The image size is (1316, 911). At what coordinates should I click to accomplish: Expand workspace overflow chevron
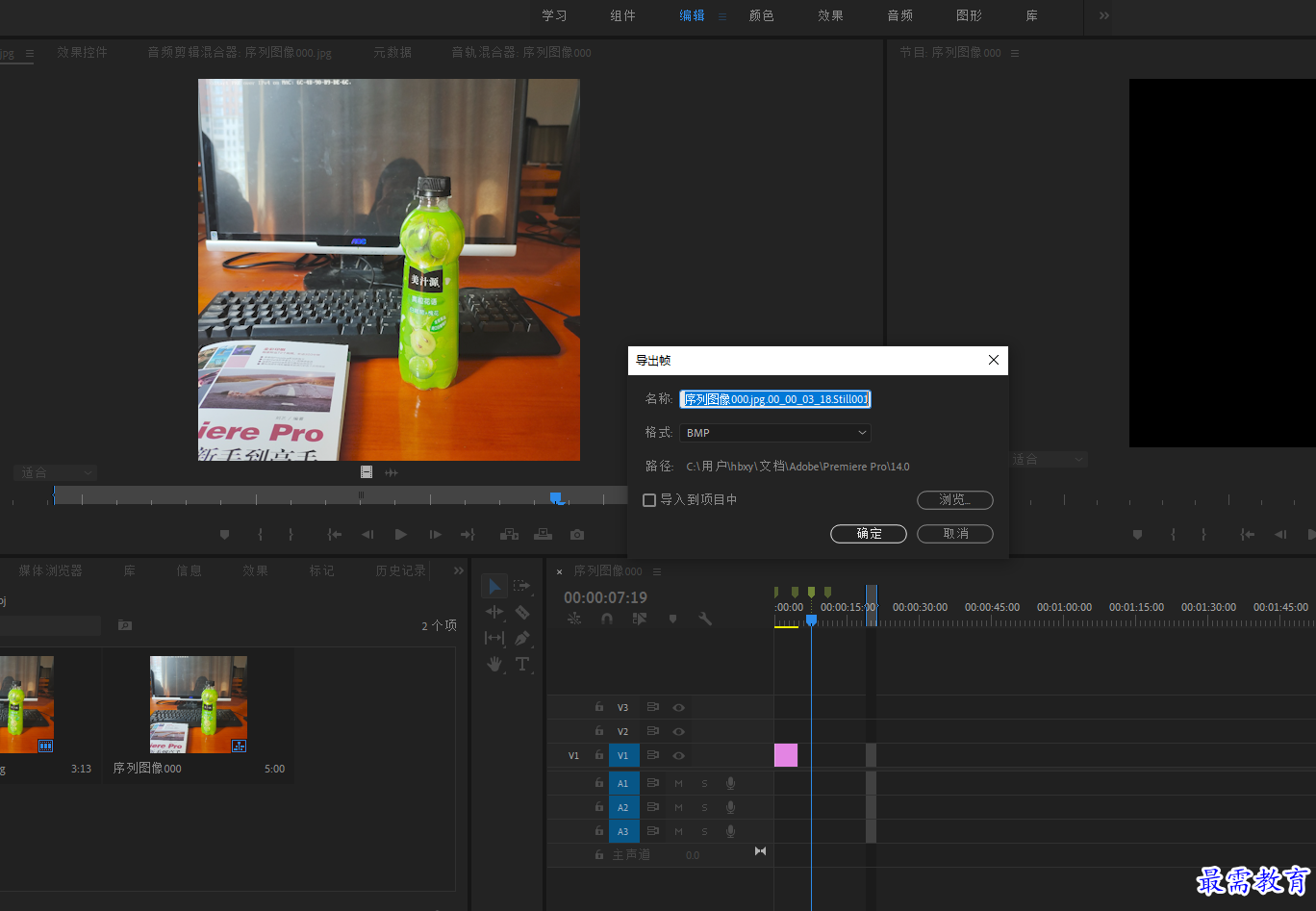[1103, 15]
